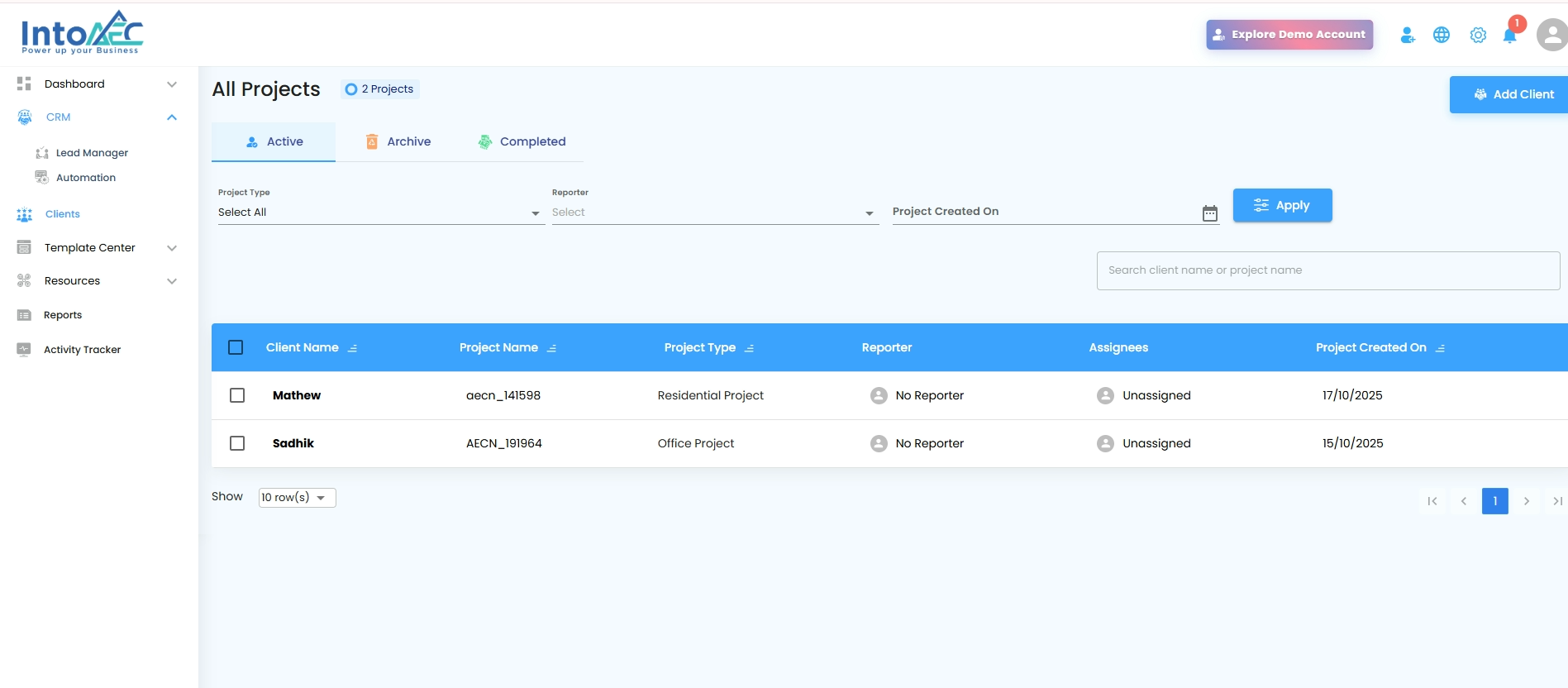Sort by Project Created On icon

tap(1441, 348)
